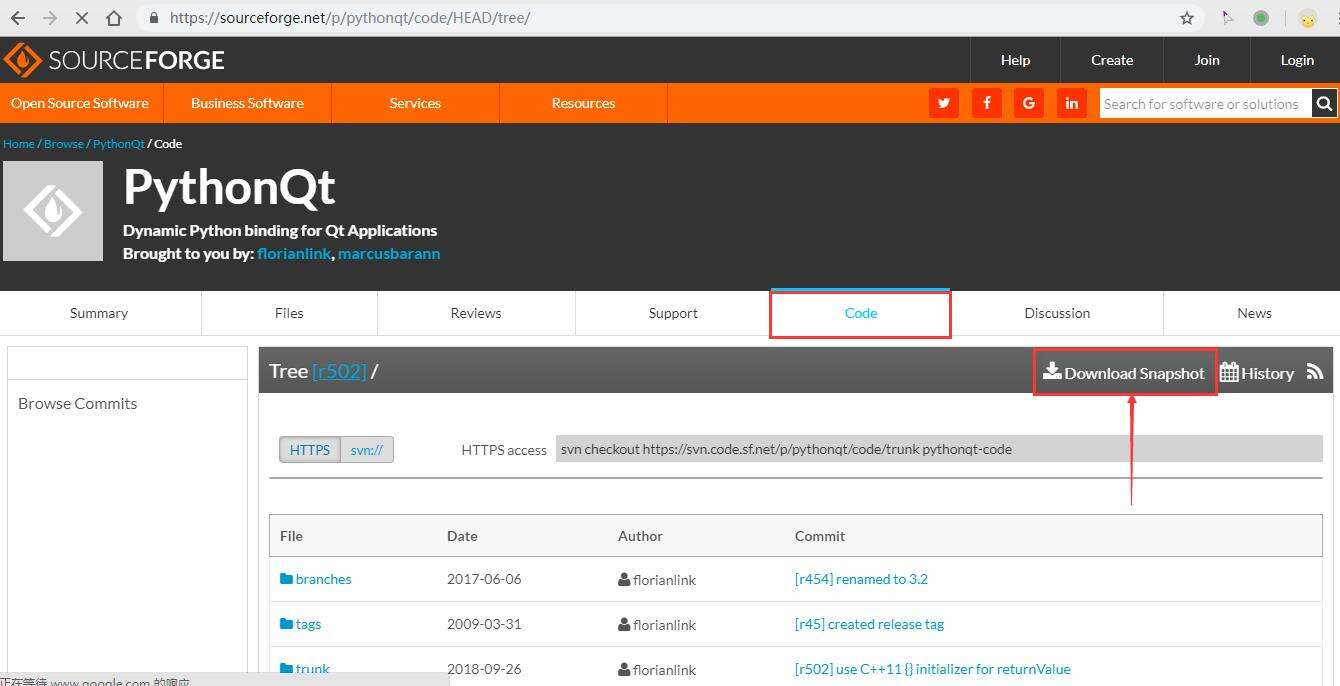Share on Google

[x=1029, y=103]
